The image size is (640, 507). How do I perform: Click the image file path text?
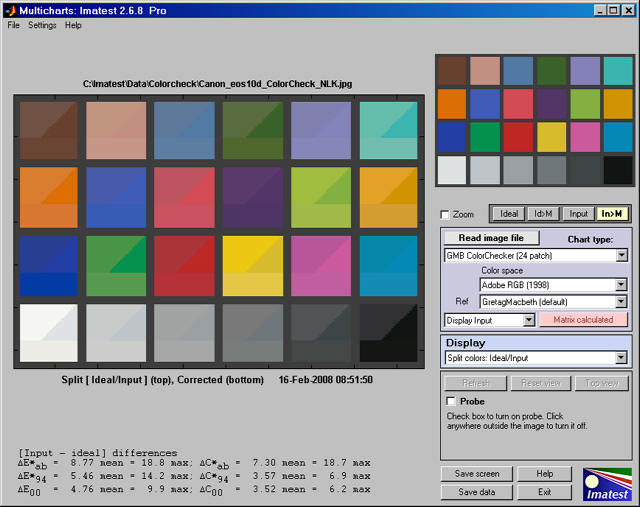coord(218,84)
